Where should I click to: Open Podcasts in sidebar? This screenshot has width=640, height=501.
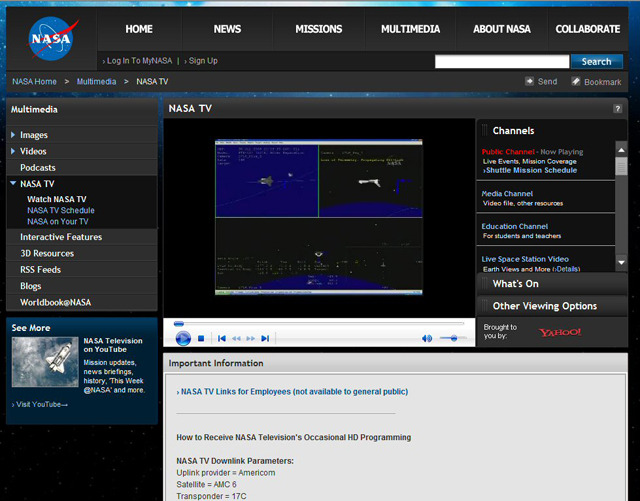pos(38,167)
